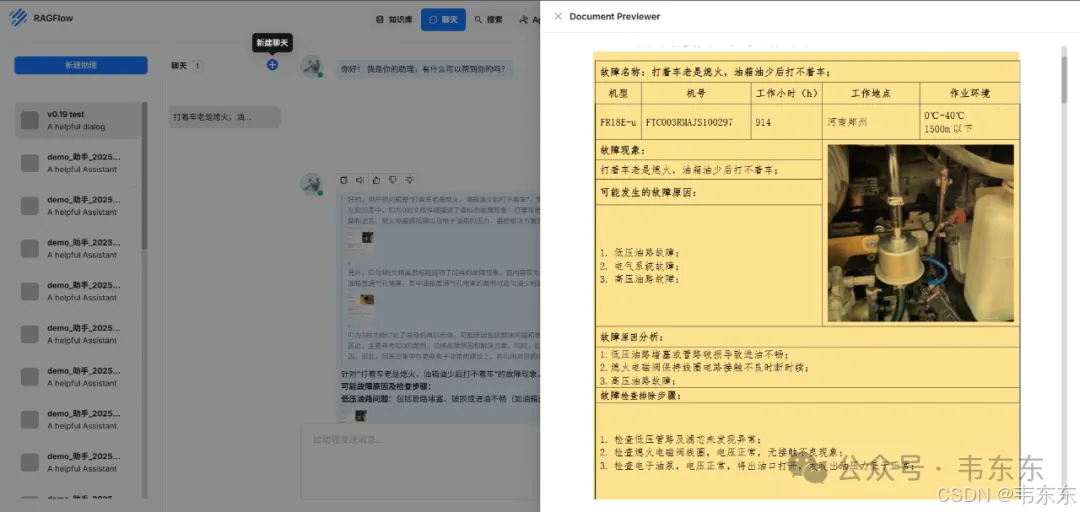Click the 故障原因分析： heading
The image size is (1080, 512).
click(x=632, y=337)
